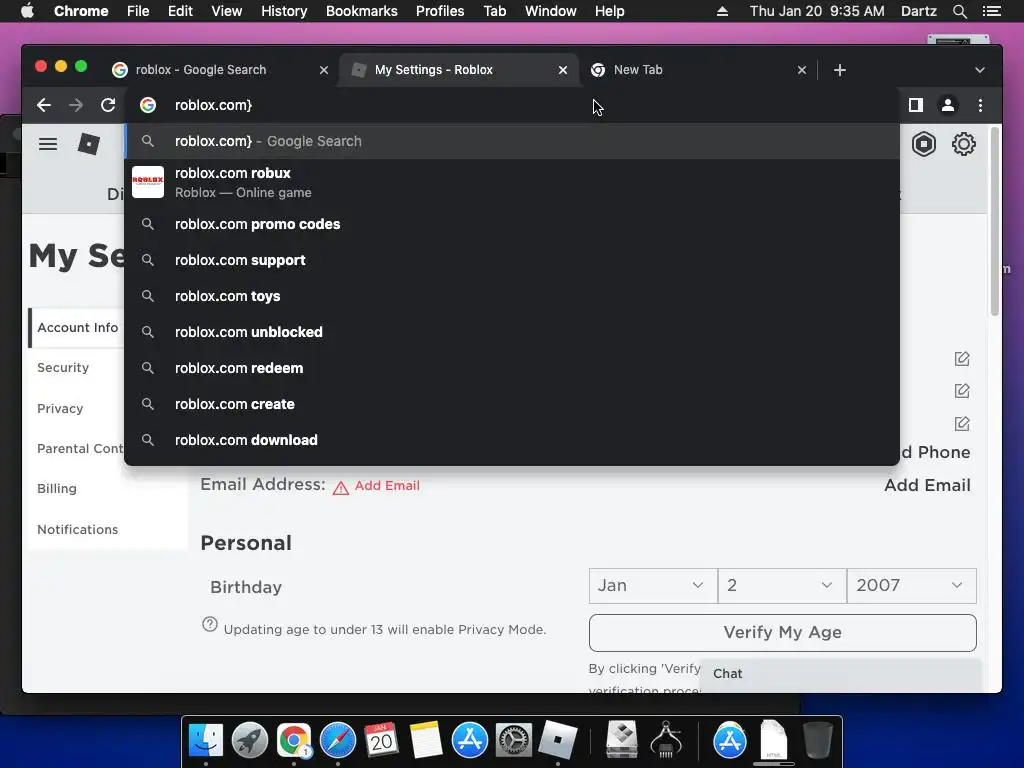
Task: Open the History menu
Action: [x=284, y=11]
